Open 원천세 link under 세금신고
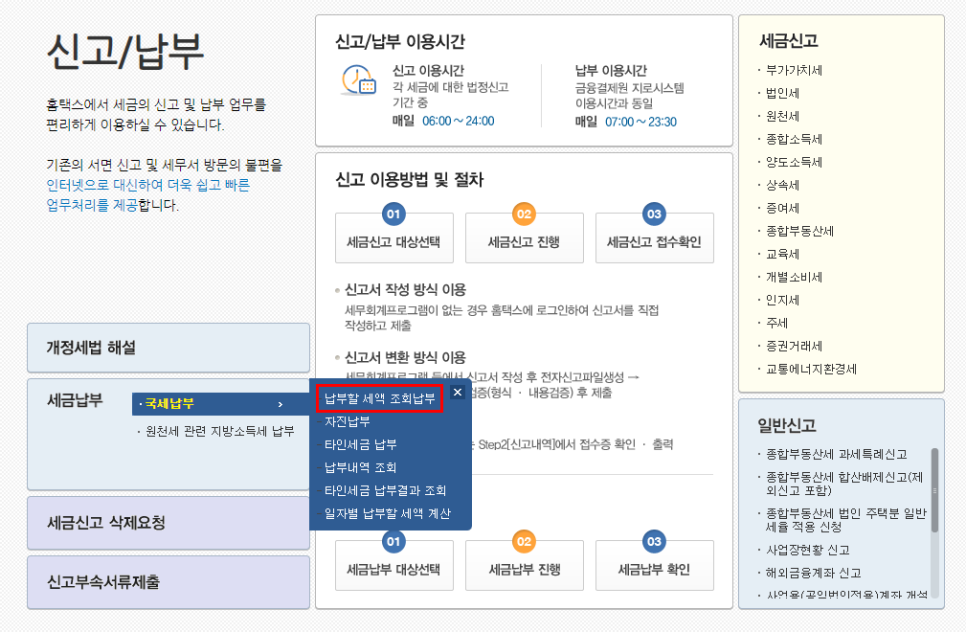 (x=782, y=116)
